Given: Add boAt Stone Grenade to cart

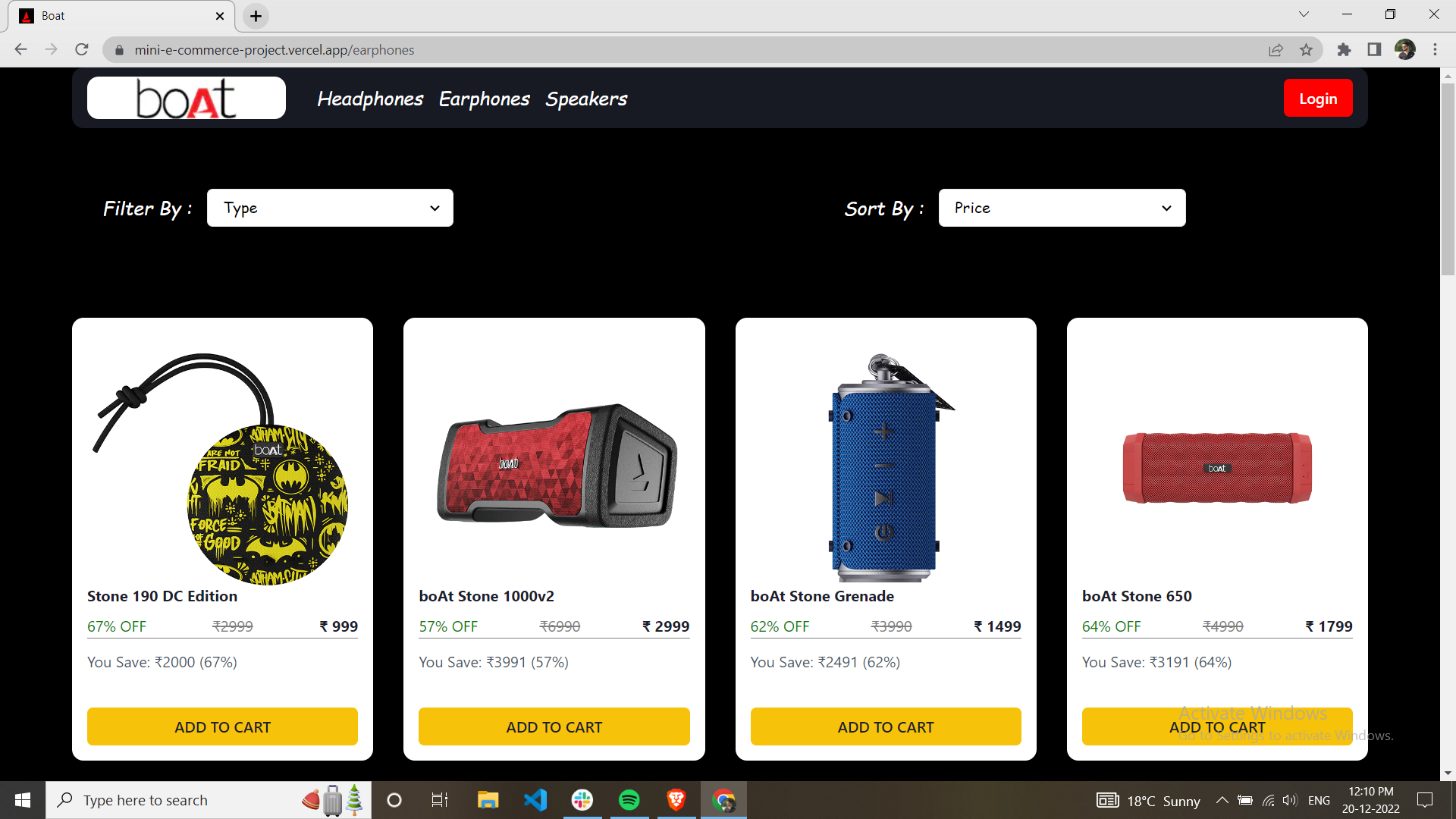Looking at the screenshot, I should (x=885, y=726).
